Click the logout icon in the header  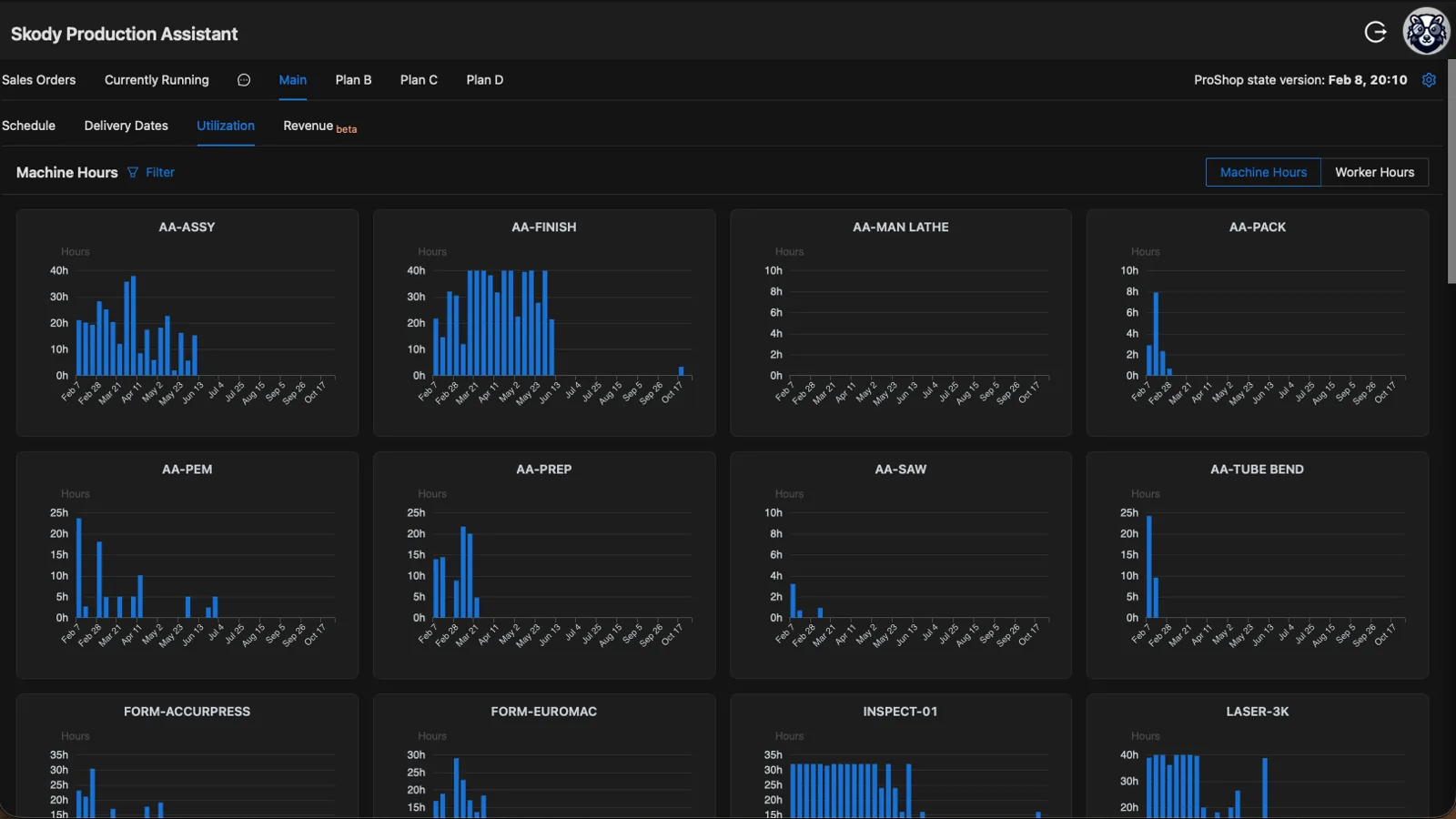pyautogui.click(x=1375, y=33)
